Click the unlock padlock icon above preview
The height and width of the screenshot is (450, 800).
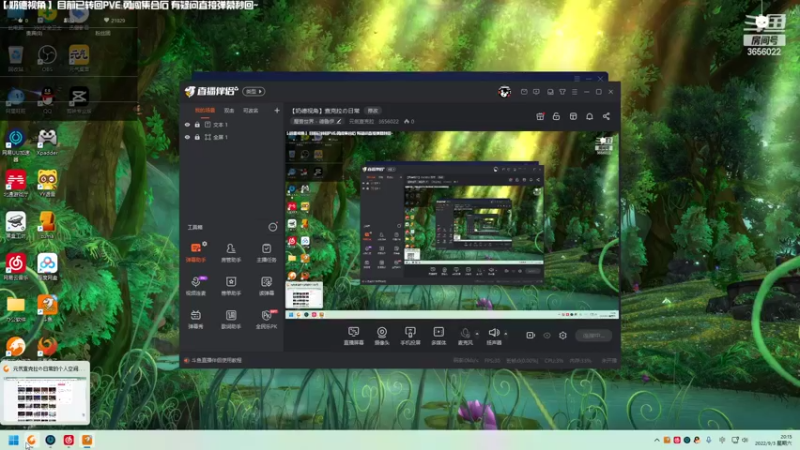(556, 116)
